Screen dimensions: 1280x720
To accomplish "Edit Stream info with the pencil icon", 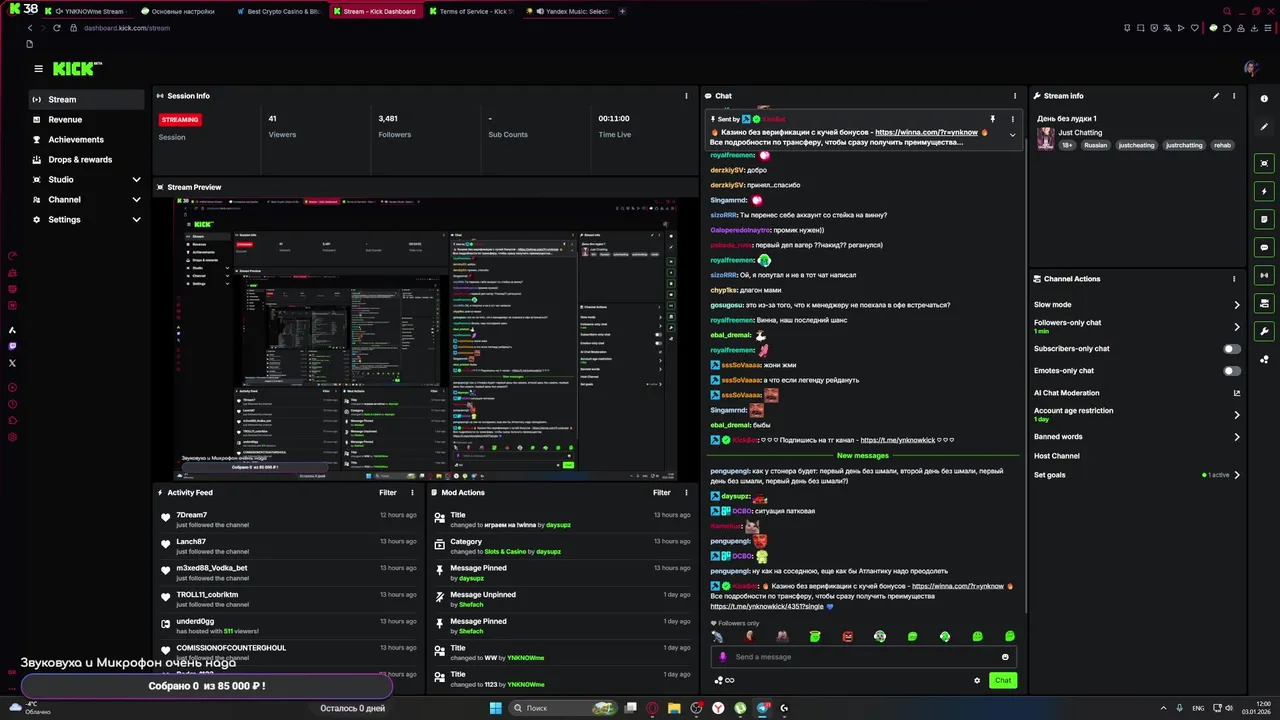I will click(x=1216, y=96).
